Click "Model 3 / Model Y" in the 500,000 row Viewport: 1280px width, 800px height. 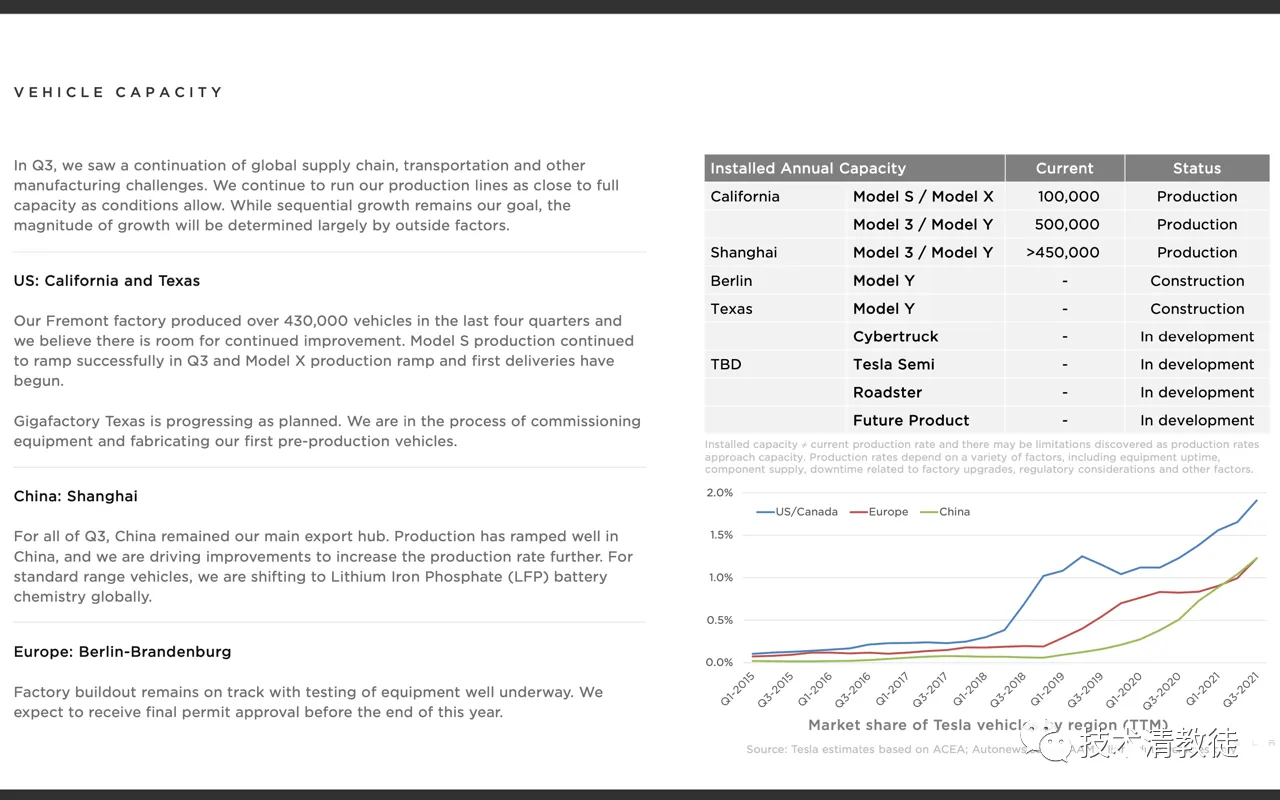[x=923, y=224]
